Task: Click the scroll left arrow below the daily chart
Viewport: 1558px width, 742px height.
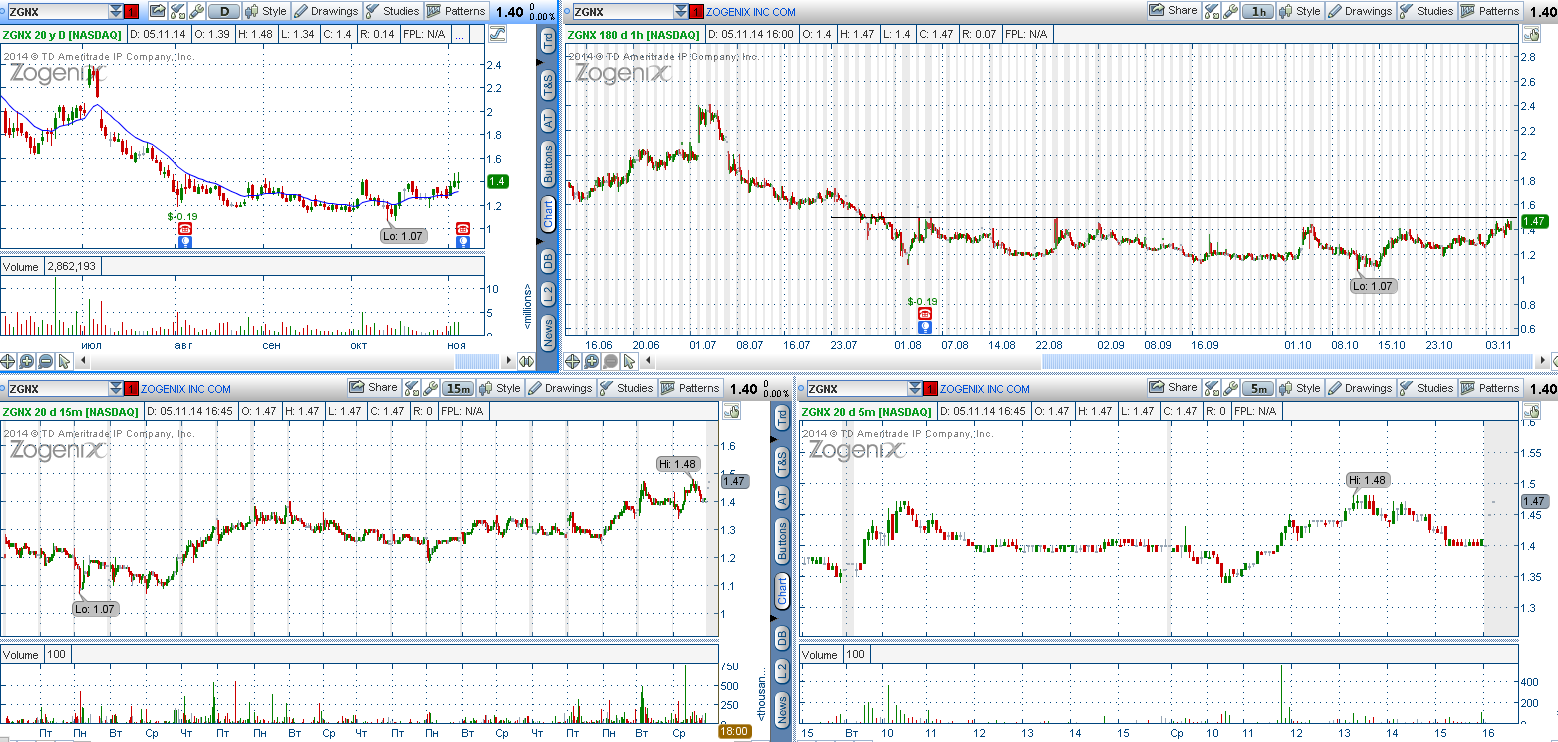Action: tap(83, 361)
